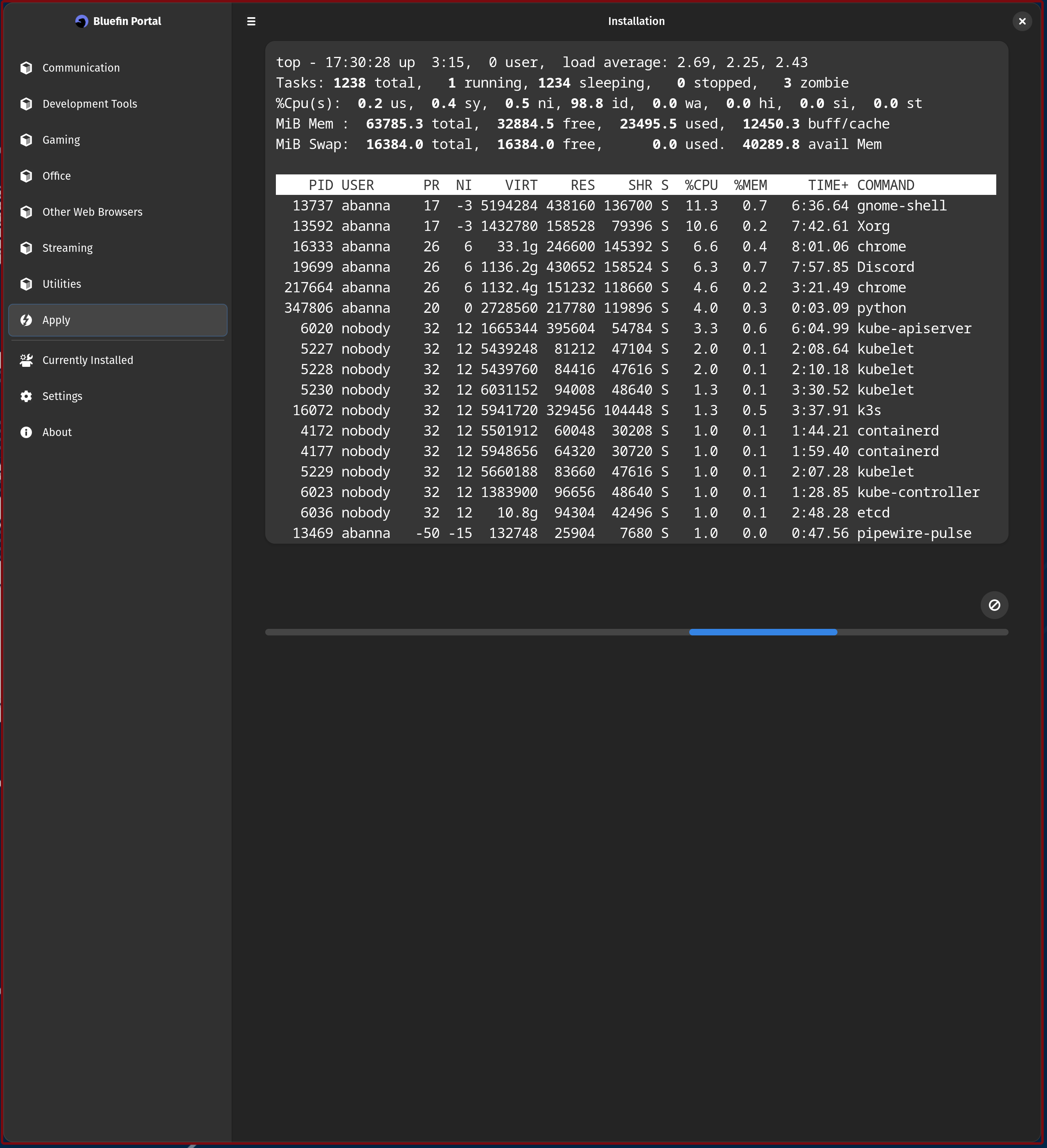Click the top output header row
Screen dimensions: 1047x1148
[635, 185]
